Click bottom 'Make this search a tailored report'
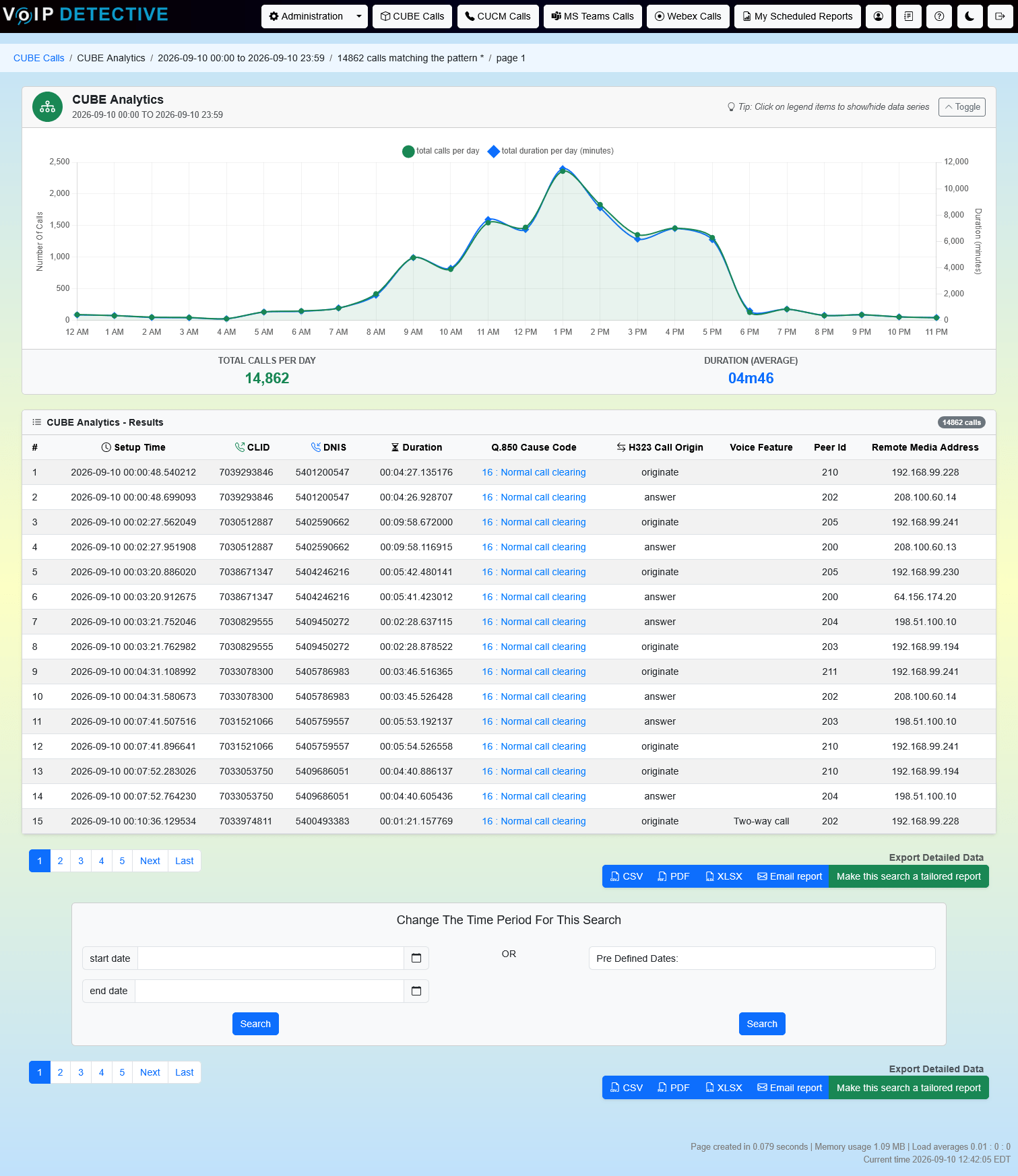Screen dimensions: 1018x1176 (x=909, y=1088)
